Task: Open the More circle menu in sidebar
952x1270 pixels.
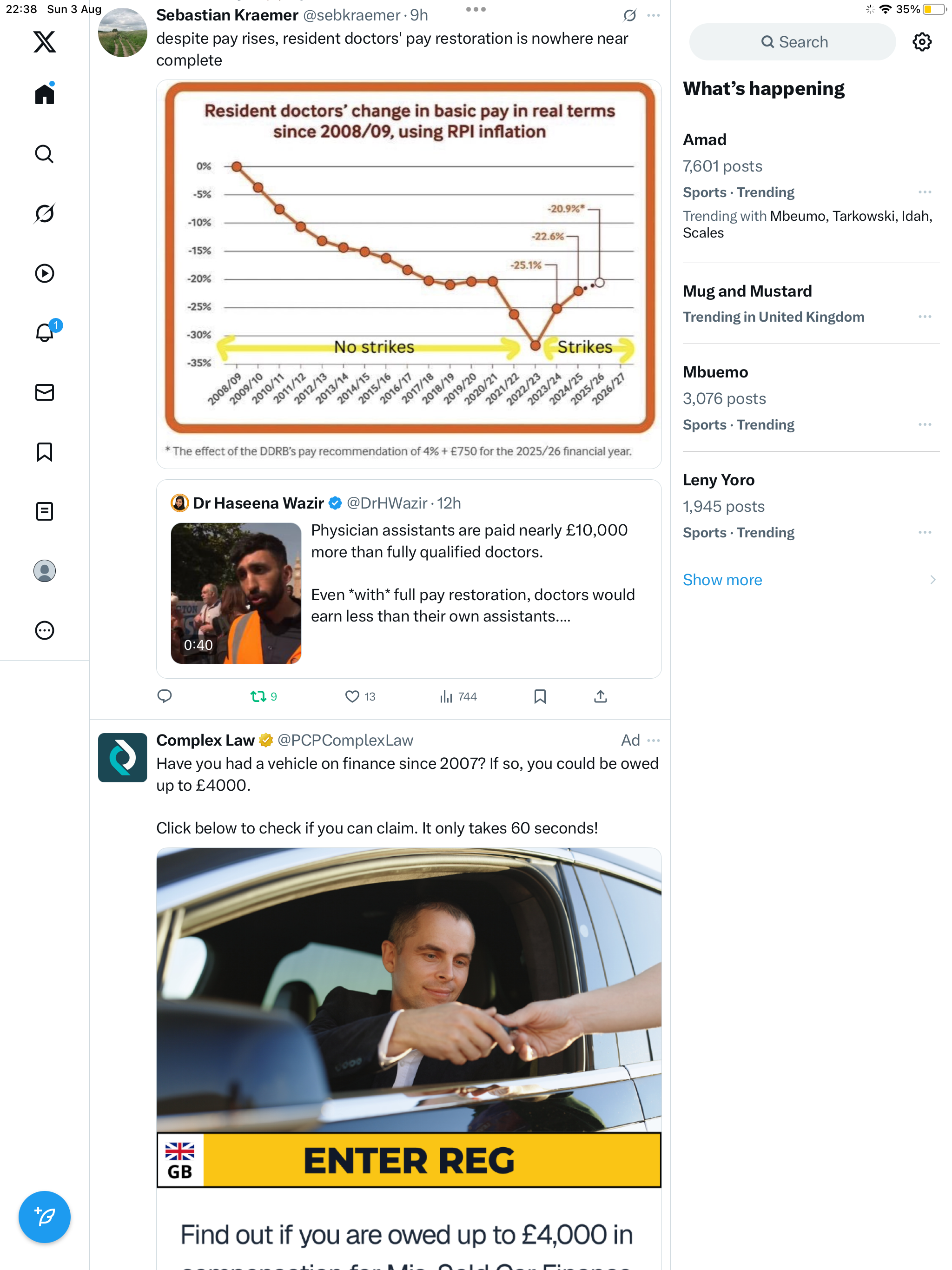Action: [x=44, y=630]
